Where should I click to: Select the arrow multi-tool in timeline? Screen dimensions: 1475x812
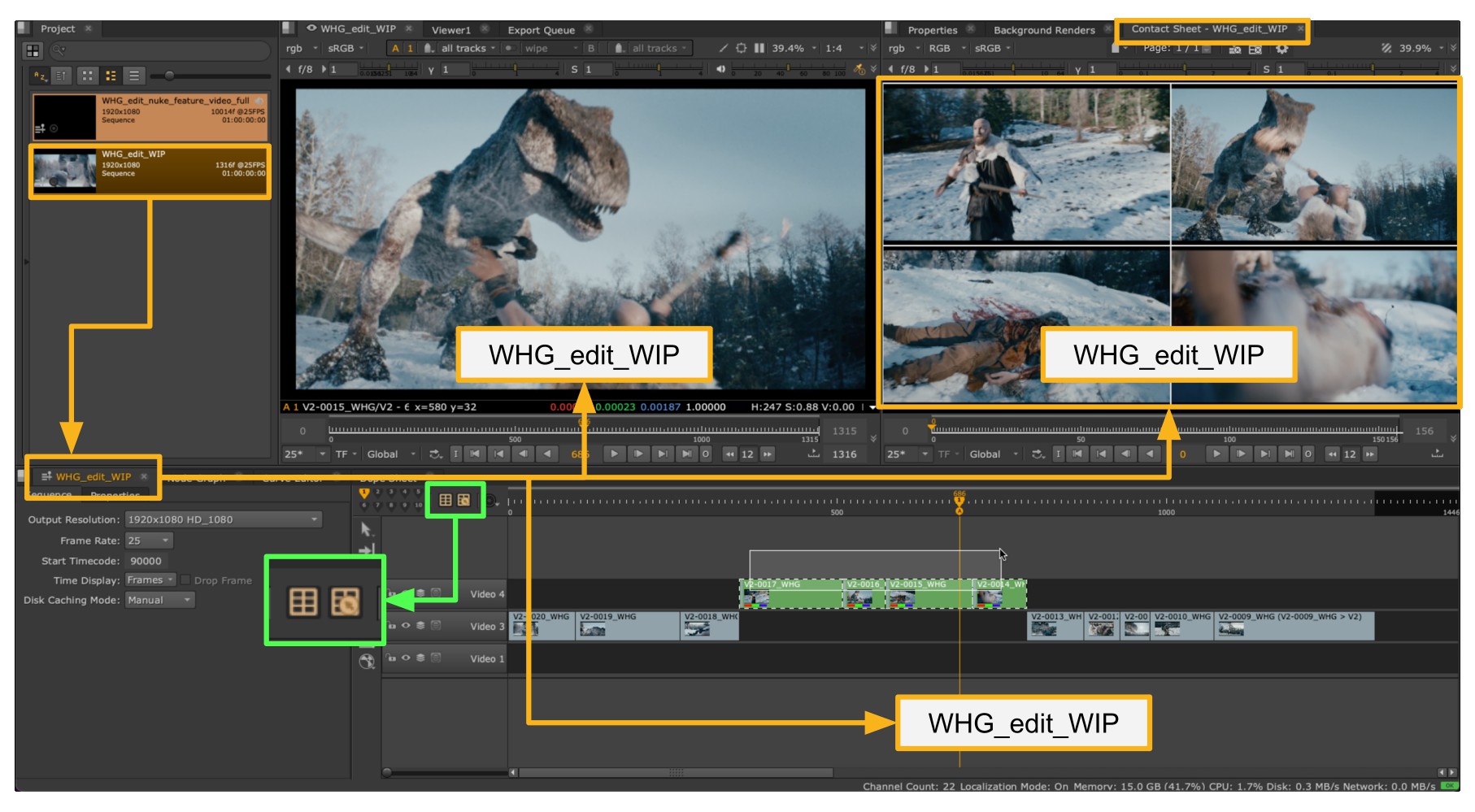click(367, 530)
